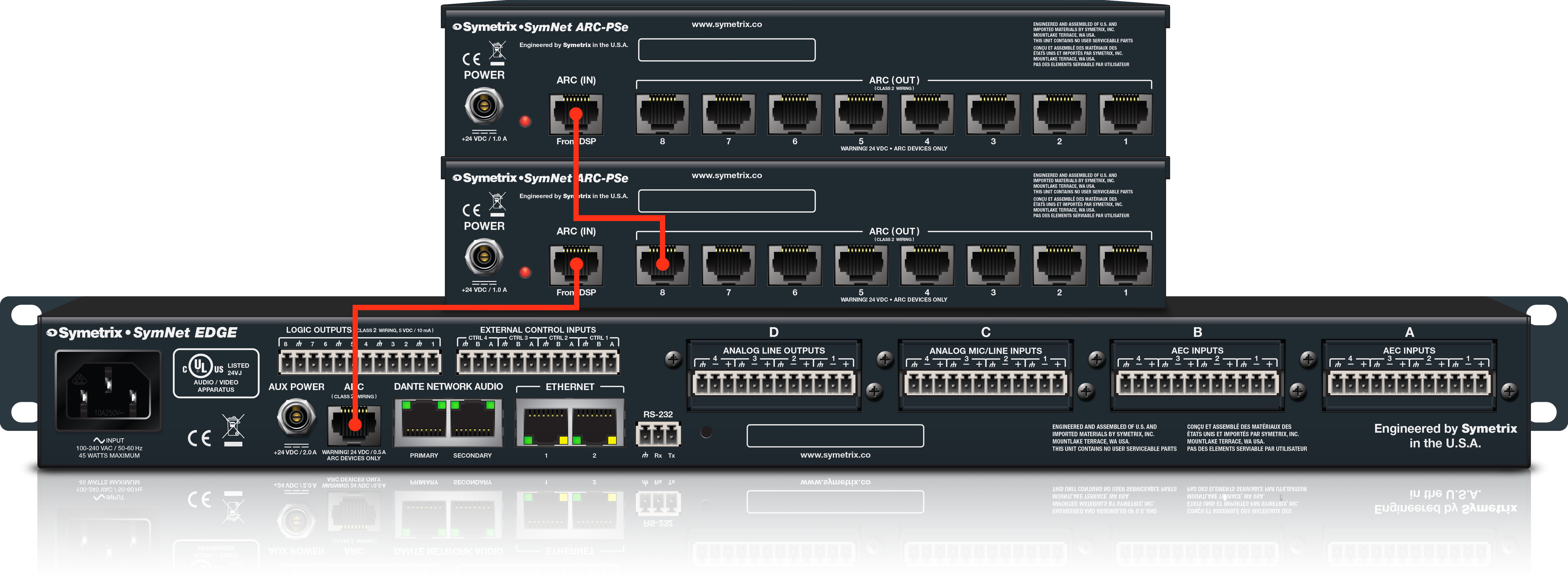Click ARC OUT port 3 on the upper ARC-PSe

(993, 114)
